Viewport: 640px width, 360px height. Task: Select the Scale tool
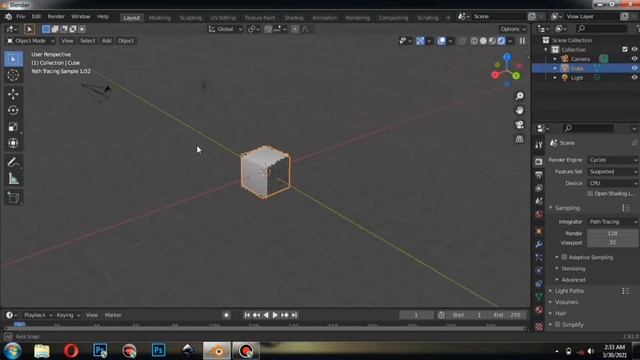pyautogui.click(x=13, y=127)
